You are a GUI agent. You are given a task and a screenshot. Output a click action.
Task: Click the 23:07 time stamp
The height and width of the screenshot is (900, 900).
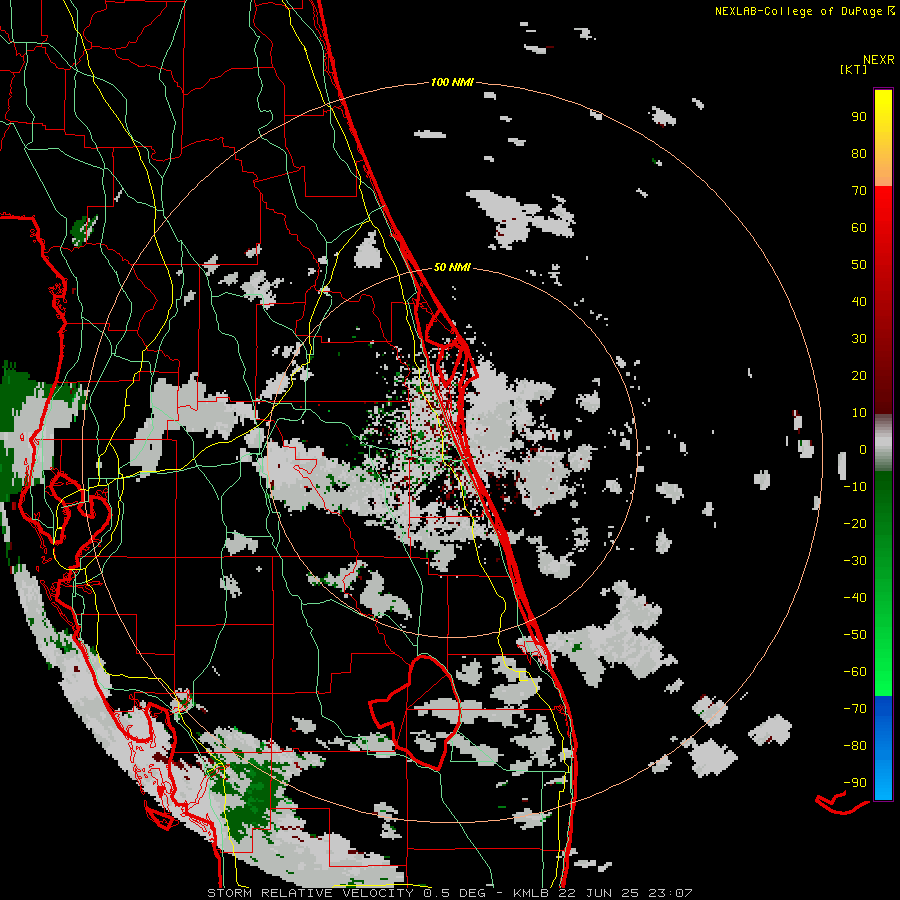pyautogui.click(x=670, y=893)
